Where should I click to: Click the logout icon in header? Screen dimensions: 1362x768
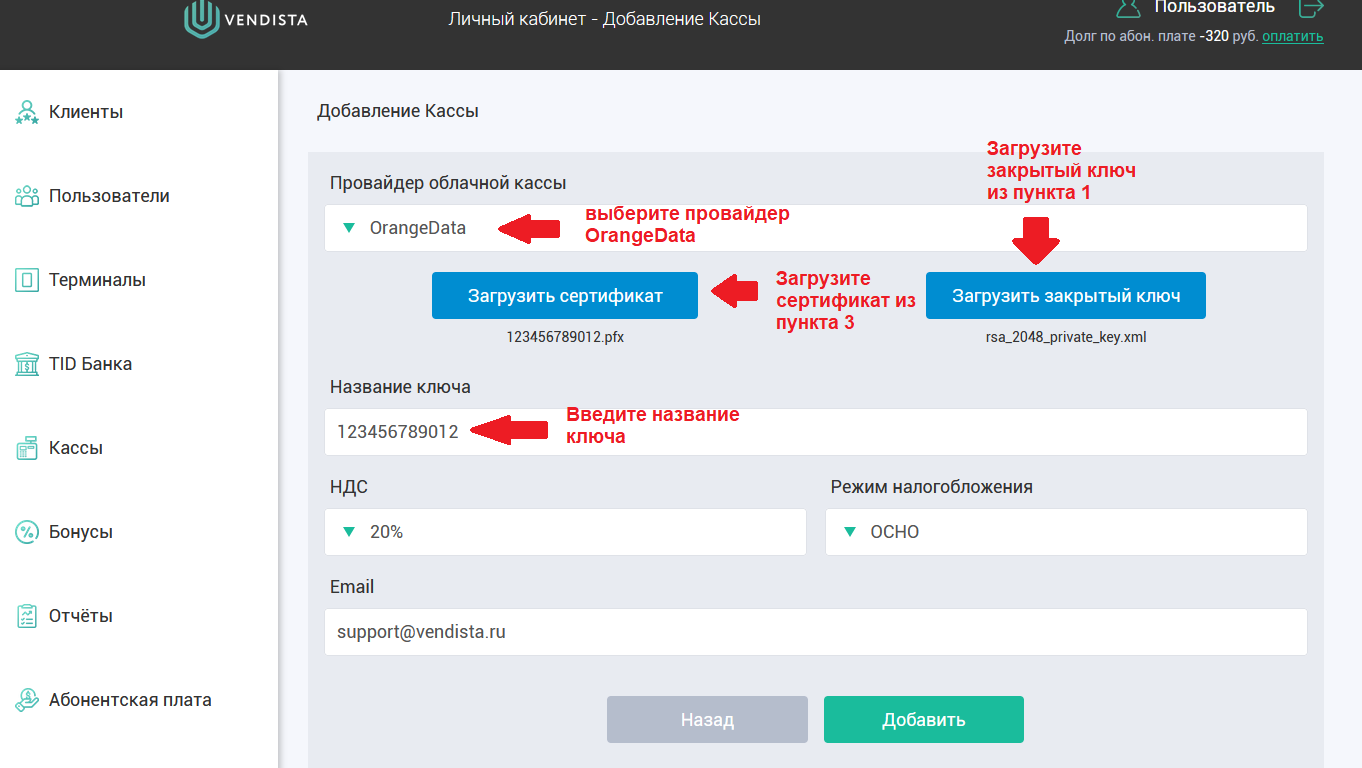tap(1310, 8)
